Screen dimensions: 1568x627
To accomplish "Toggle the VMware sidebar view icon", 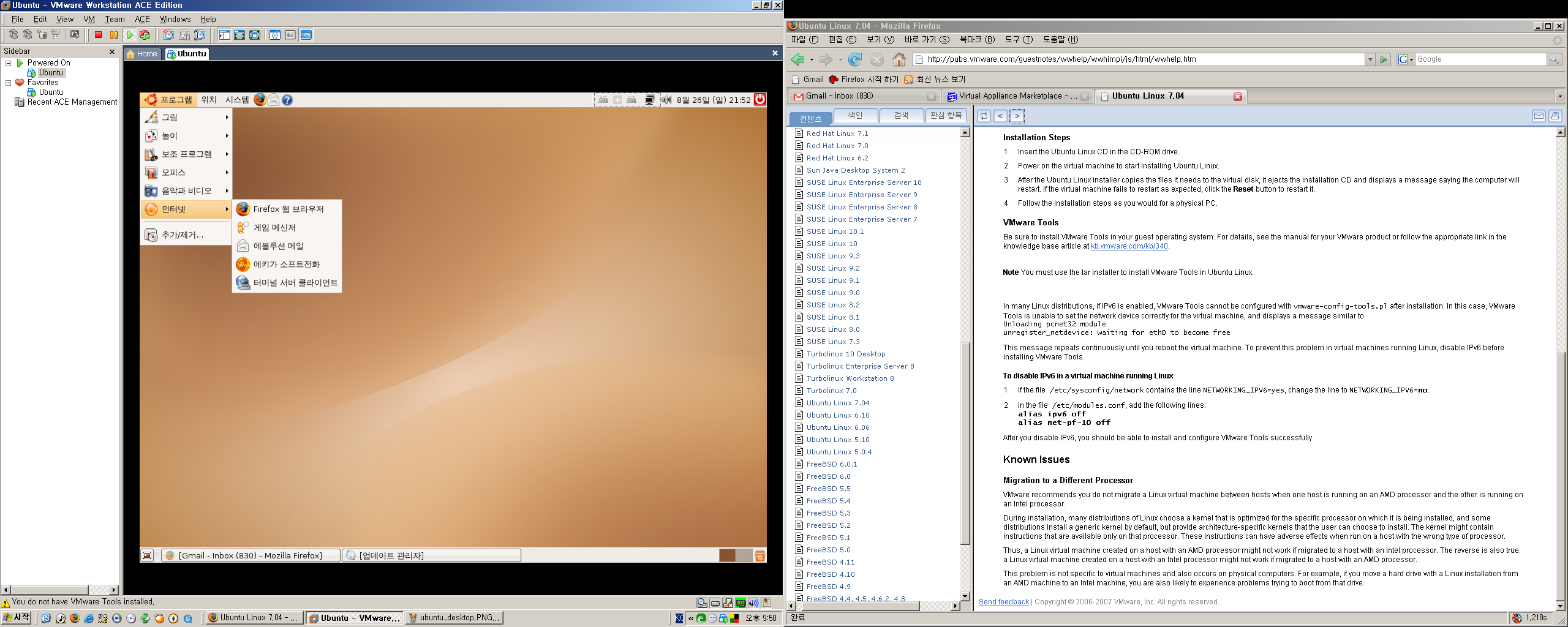I will pos(225,35).
